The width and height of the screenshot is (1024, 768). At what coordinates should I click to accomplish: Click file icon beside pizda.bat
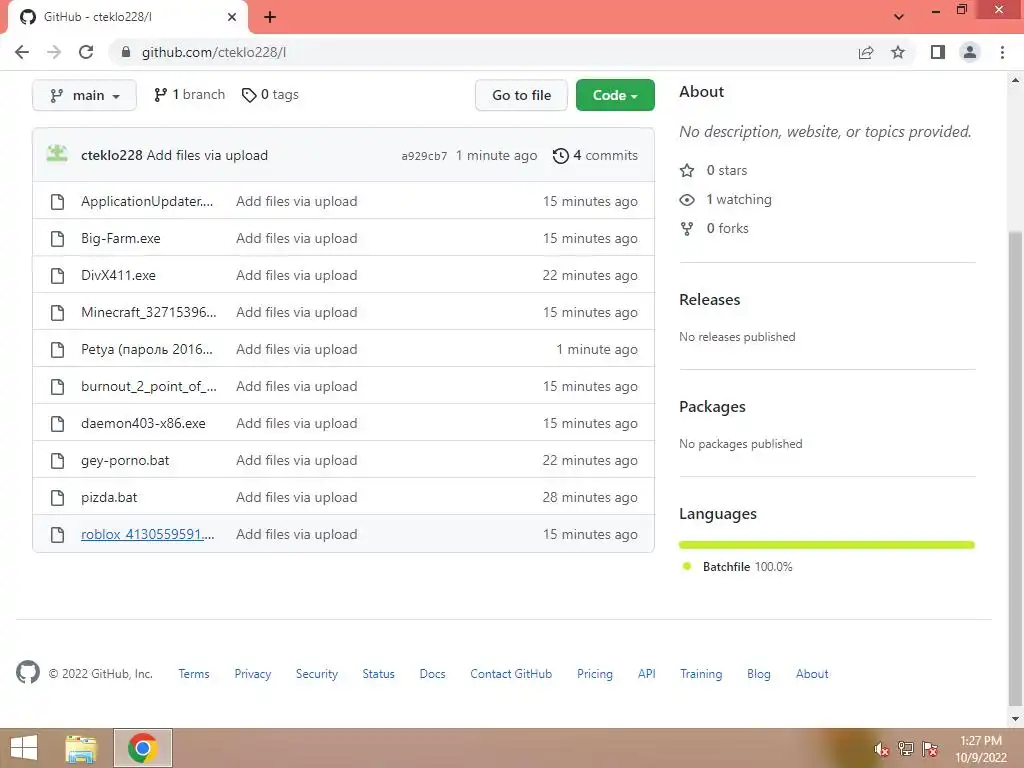[x=57, y=497]
